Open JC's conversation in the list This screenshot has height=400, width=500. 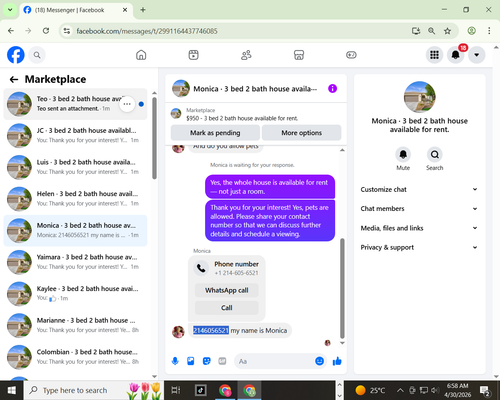coord(75,135)
